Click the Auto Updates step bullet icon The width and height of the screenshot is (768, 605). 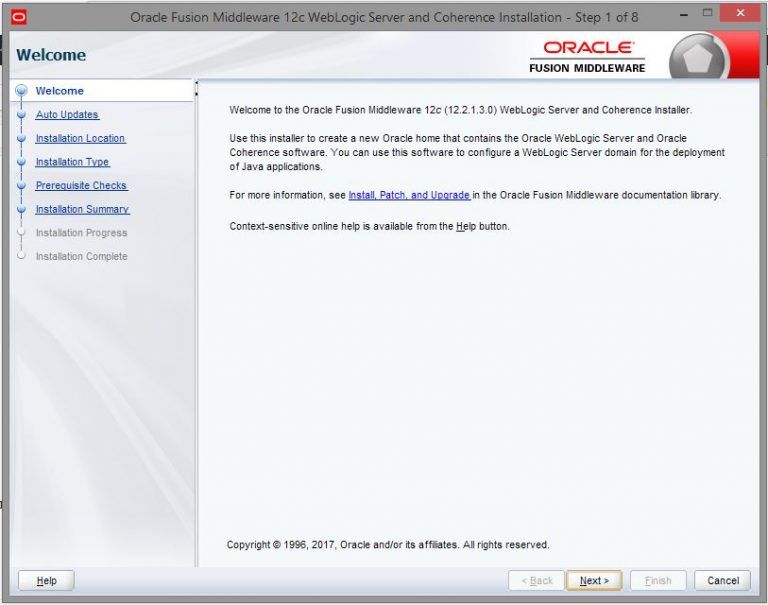20,115
